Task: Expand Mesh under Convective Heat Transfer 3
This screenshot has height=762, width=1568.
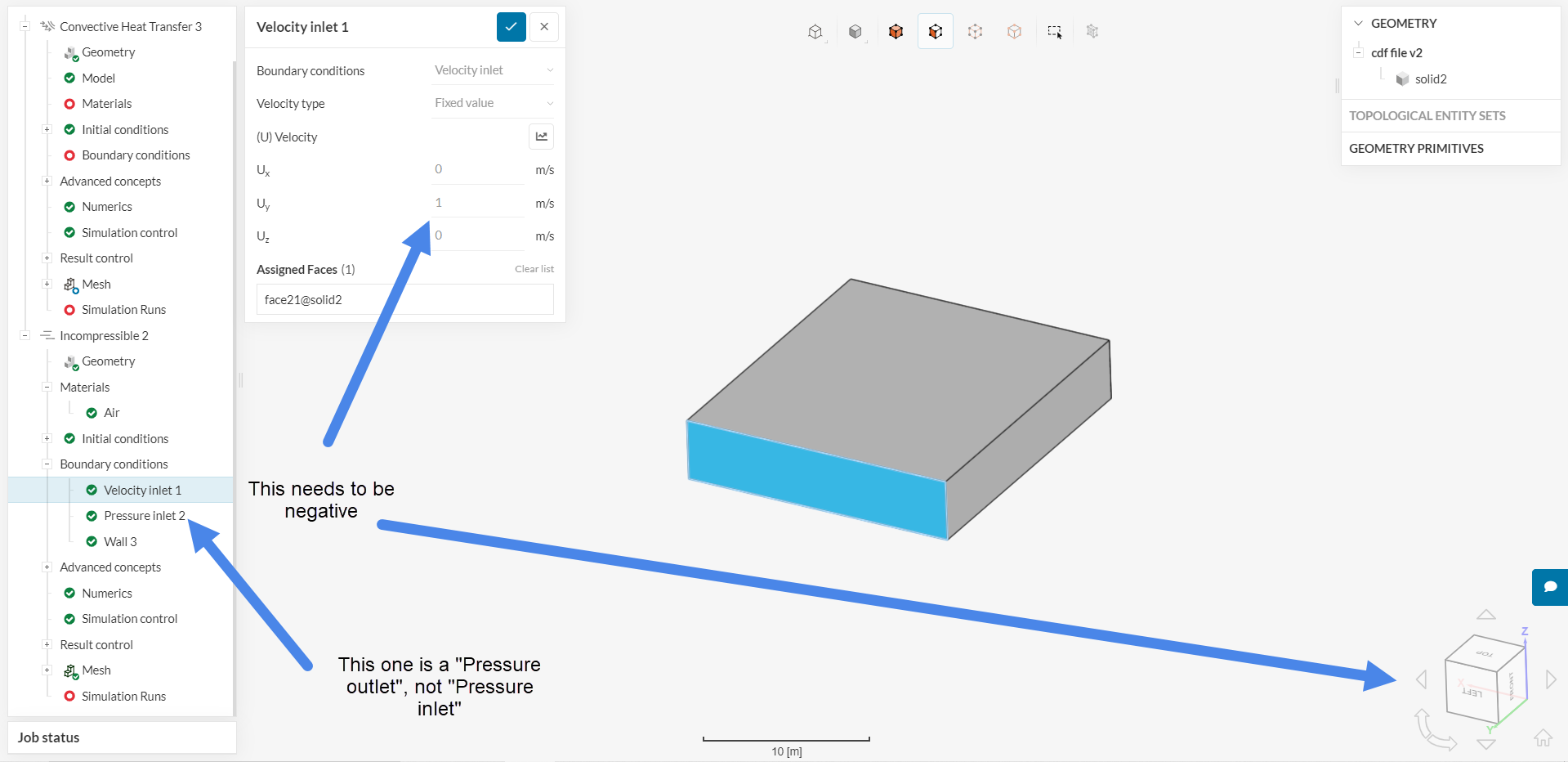Action: [47, 284]
